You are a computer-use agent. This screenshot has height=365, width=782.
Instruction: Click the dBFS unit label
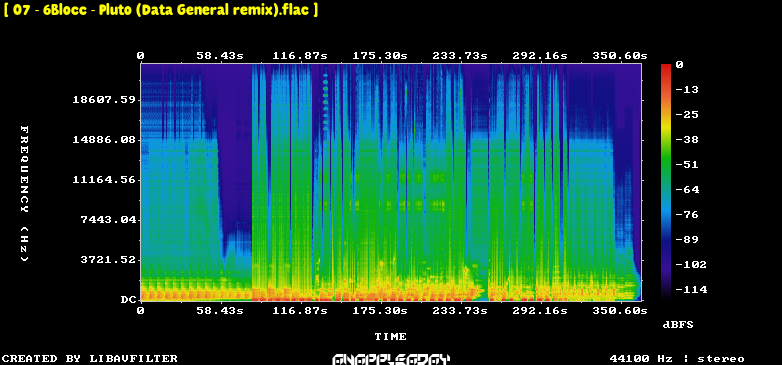(x=678, y=325)
